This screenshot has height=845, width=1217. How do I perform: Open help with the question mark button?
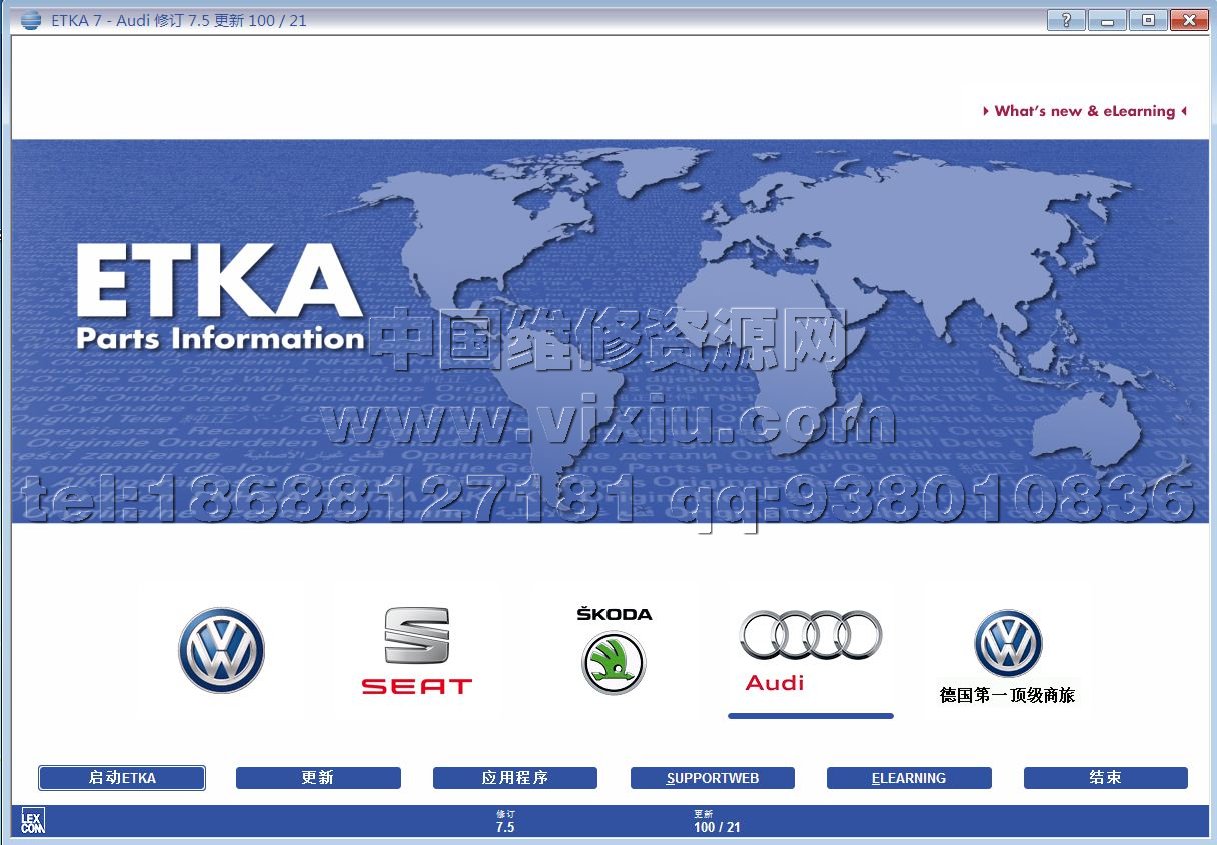pyautogui.click(x=1066, y=20)
